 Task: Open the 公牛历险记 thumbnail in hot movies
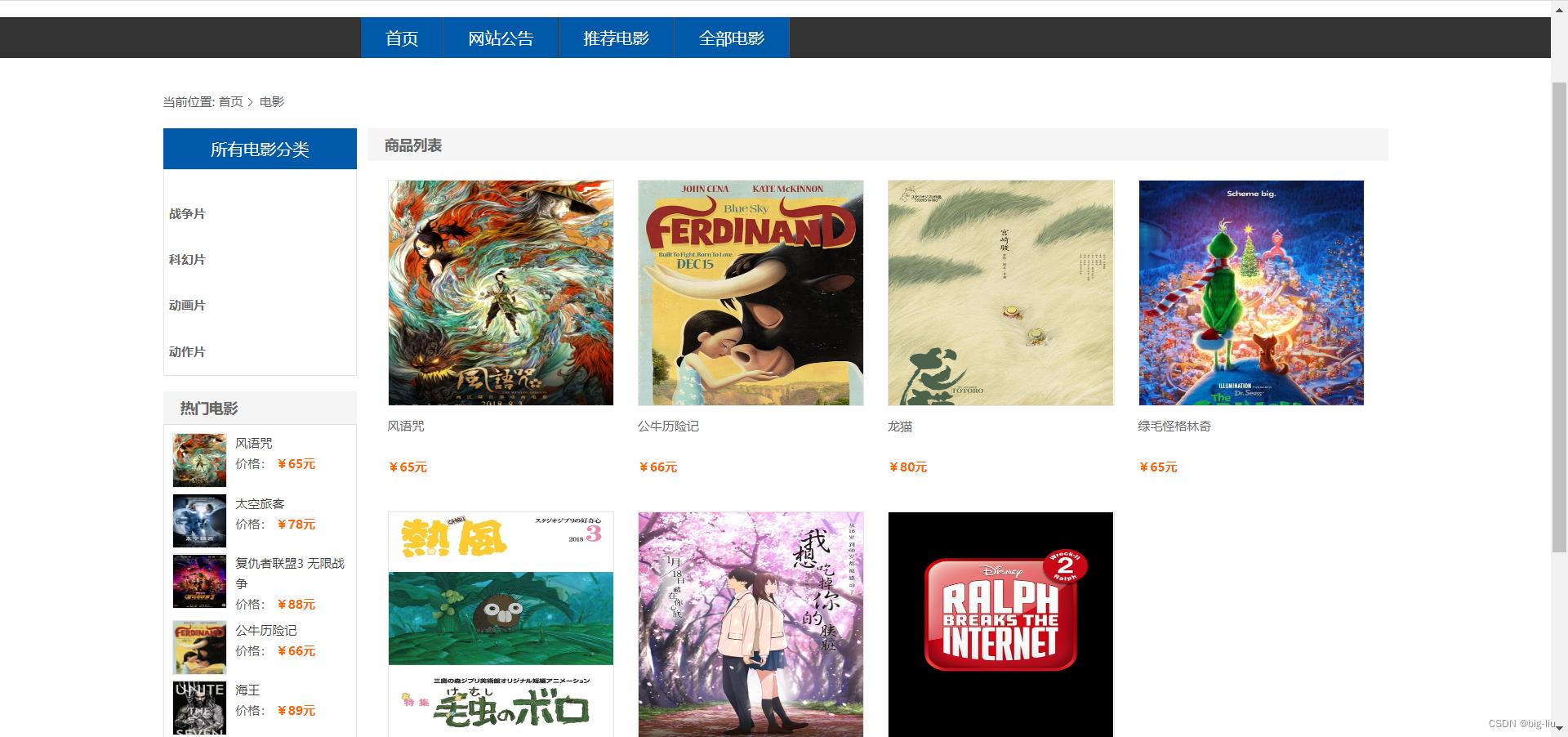[x=199, y=647]
